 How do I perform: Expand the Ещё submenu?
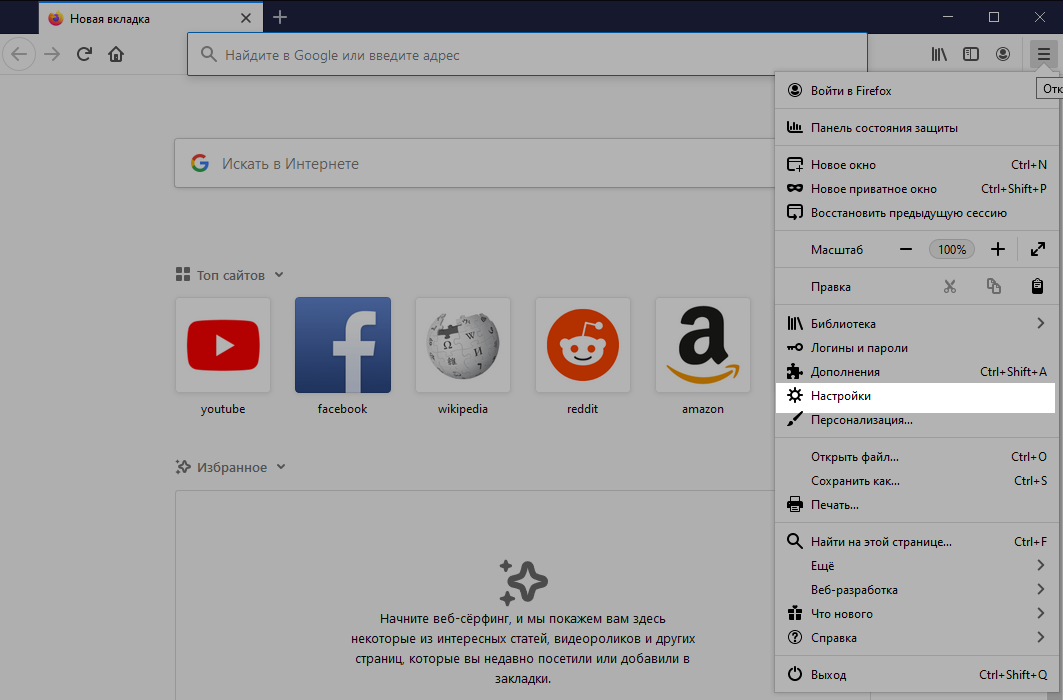pyautogui.click(x=915, y=566)
